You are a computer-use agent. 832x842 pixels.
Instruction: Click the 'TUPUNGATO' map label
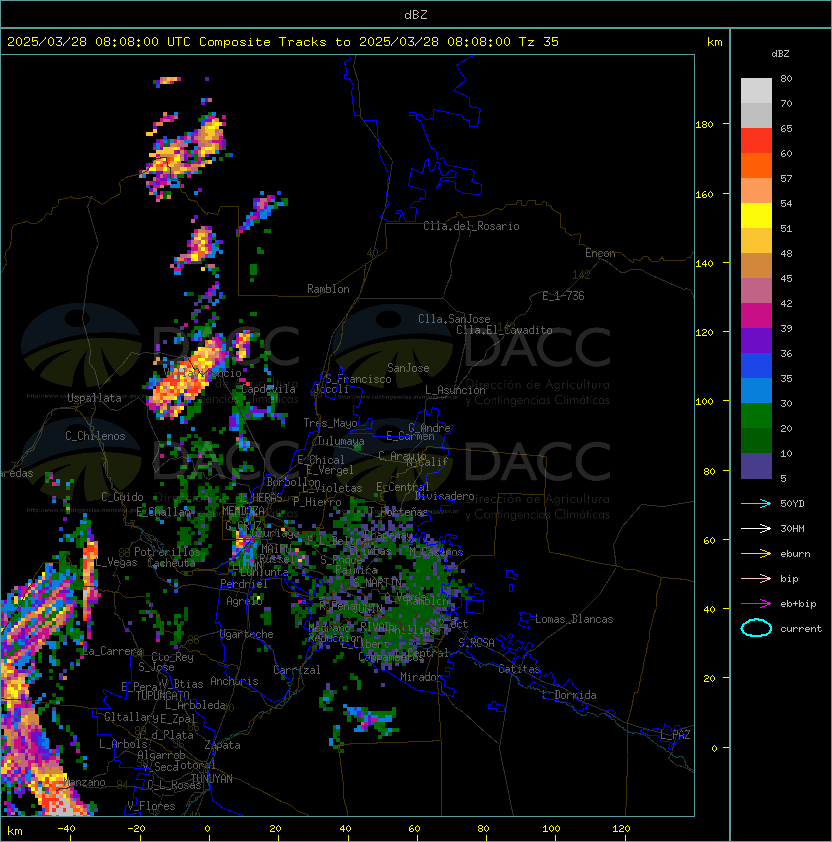point(162,696)
